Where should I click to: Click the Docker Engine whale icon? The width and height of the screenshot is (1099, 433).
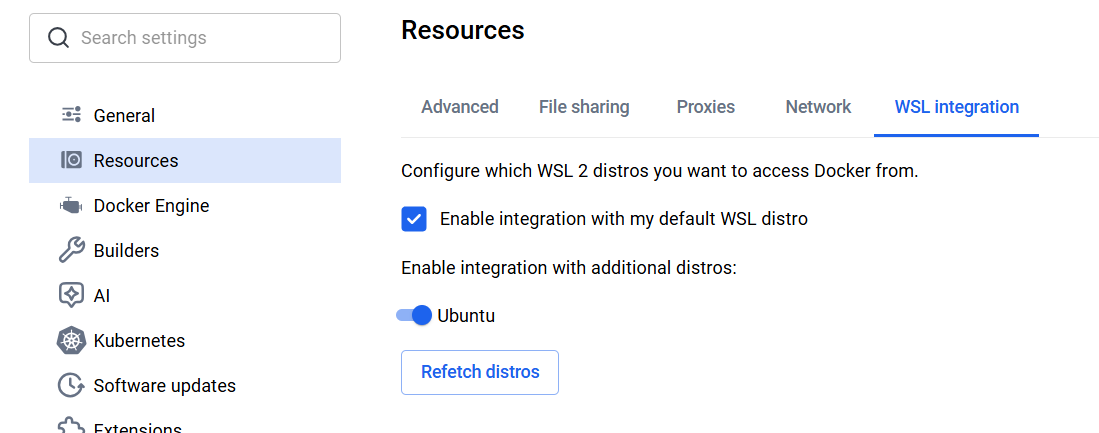[71, 206]
